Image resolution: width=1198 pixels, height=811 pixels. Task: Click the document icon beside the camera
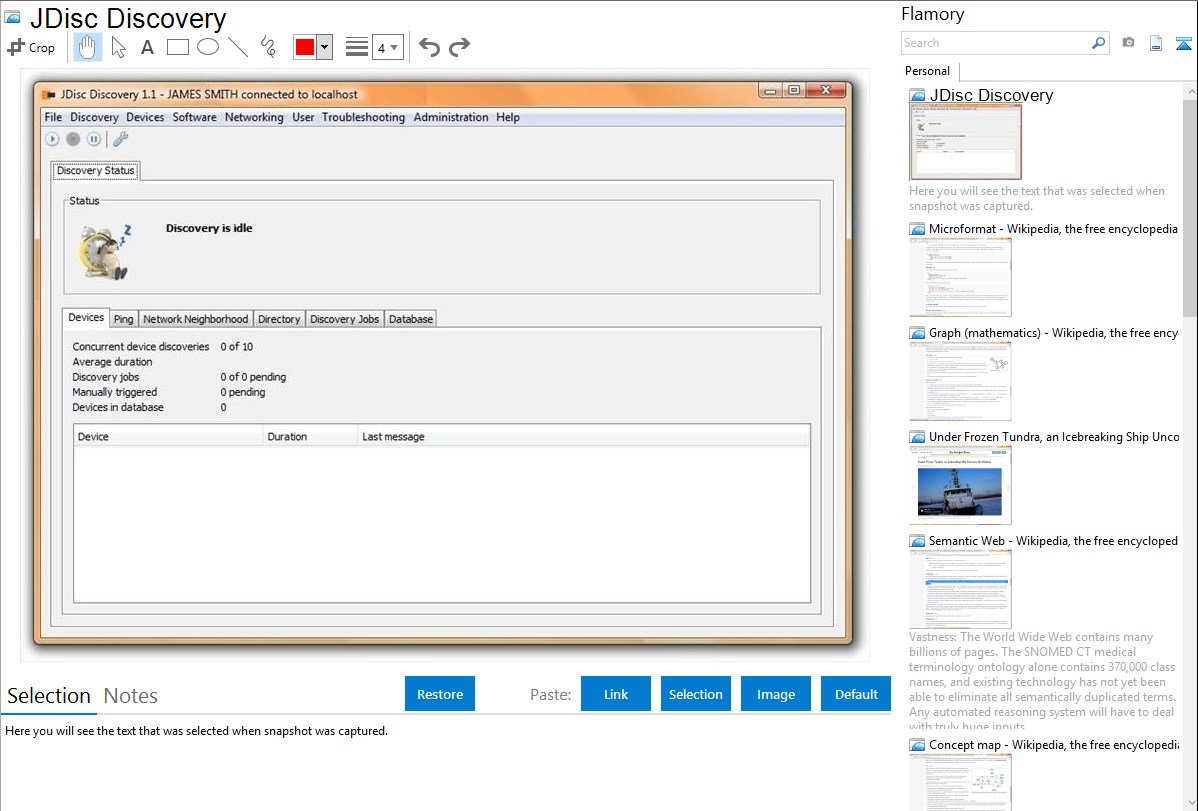(x=1156, y=43)
